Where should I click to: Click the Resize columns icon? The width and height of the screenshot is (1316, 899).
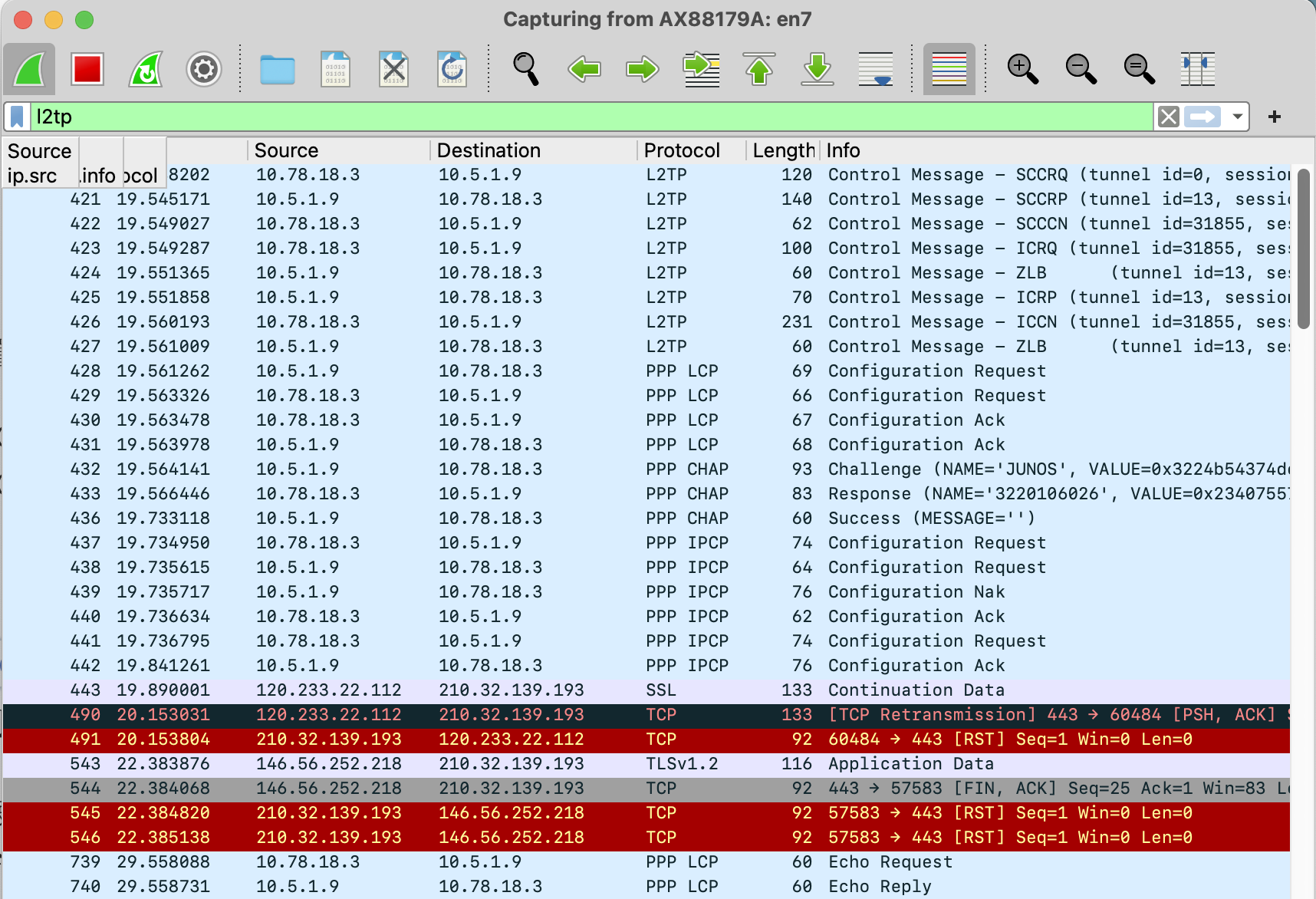1198,69
